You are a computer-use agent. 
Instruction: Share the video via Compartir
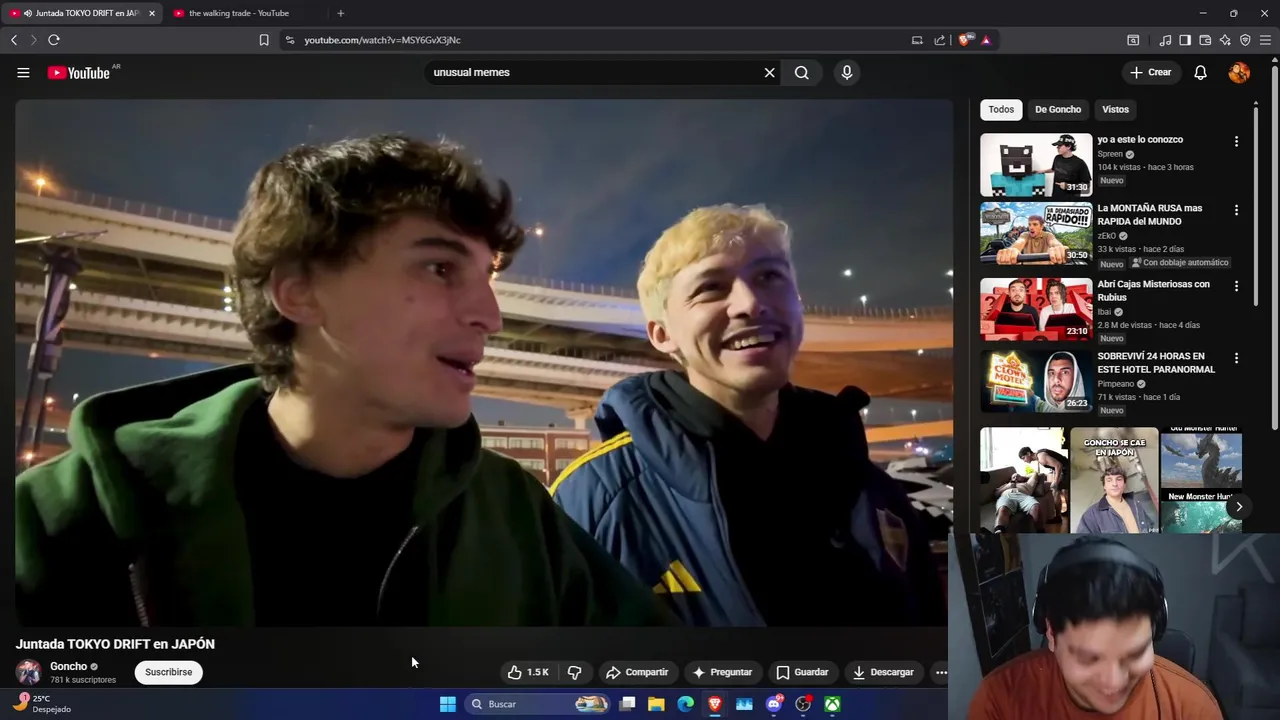point(637,672)
